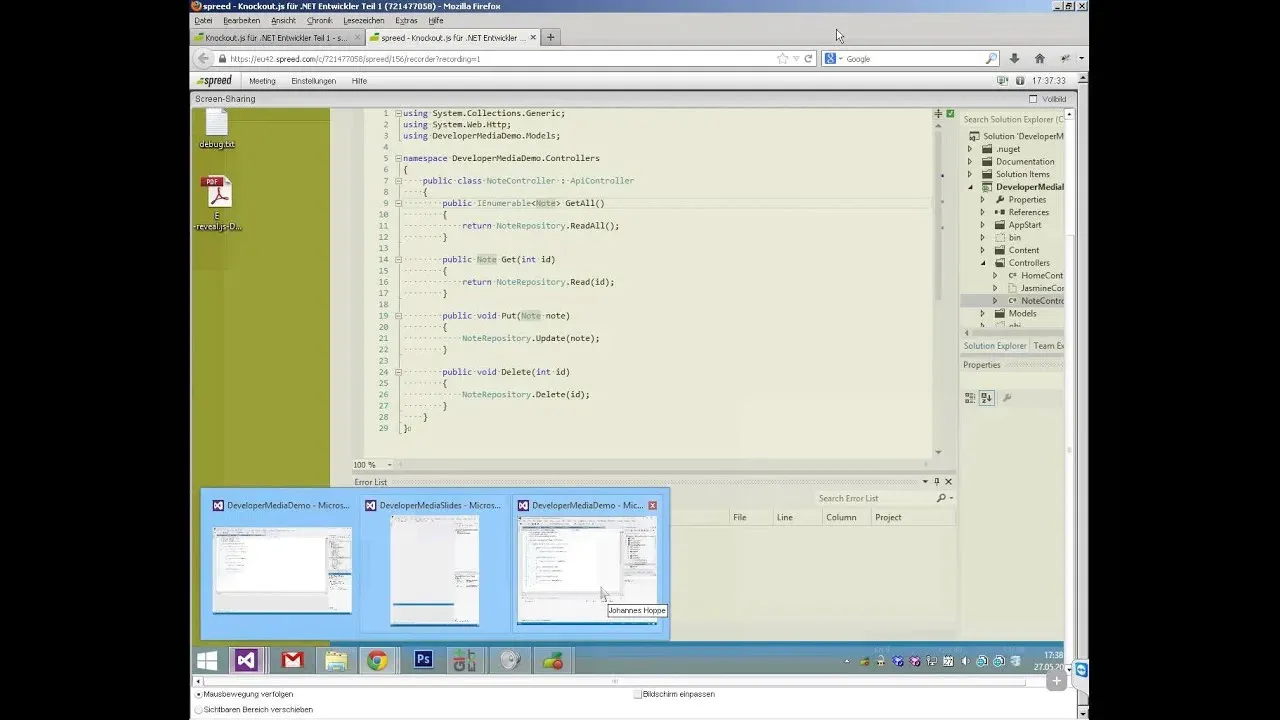The image size is (1280, 720).
Task: Click the Windows Start button in shared screen
Action: click(x=207, y=660)
